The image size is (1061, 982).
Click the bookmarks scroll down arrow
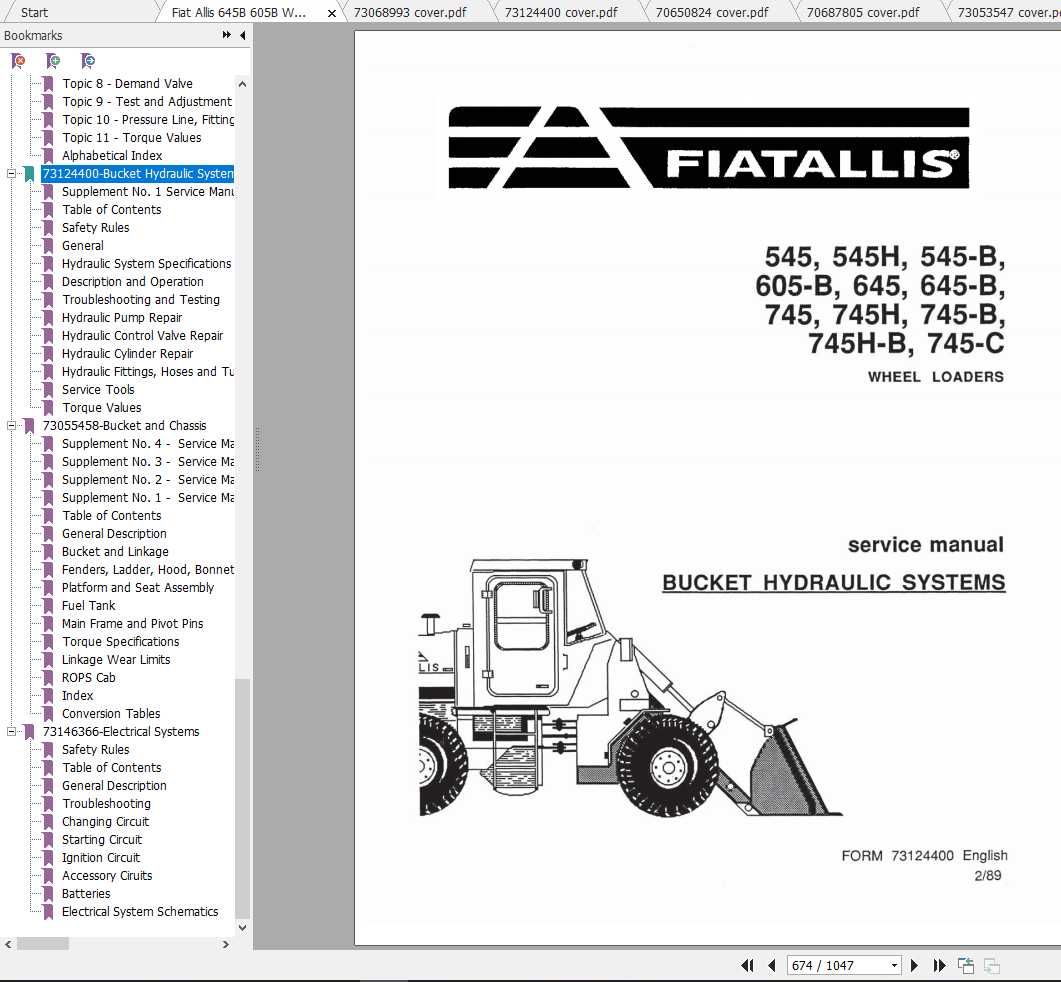click(242, 928)
